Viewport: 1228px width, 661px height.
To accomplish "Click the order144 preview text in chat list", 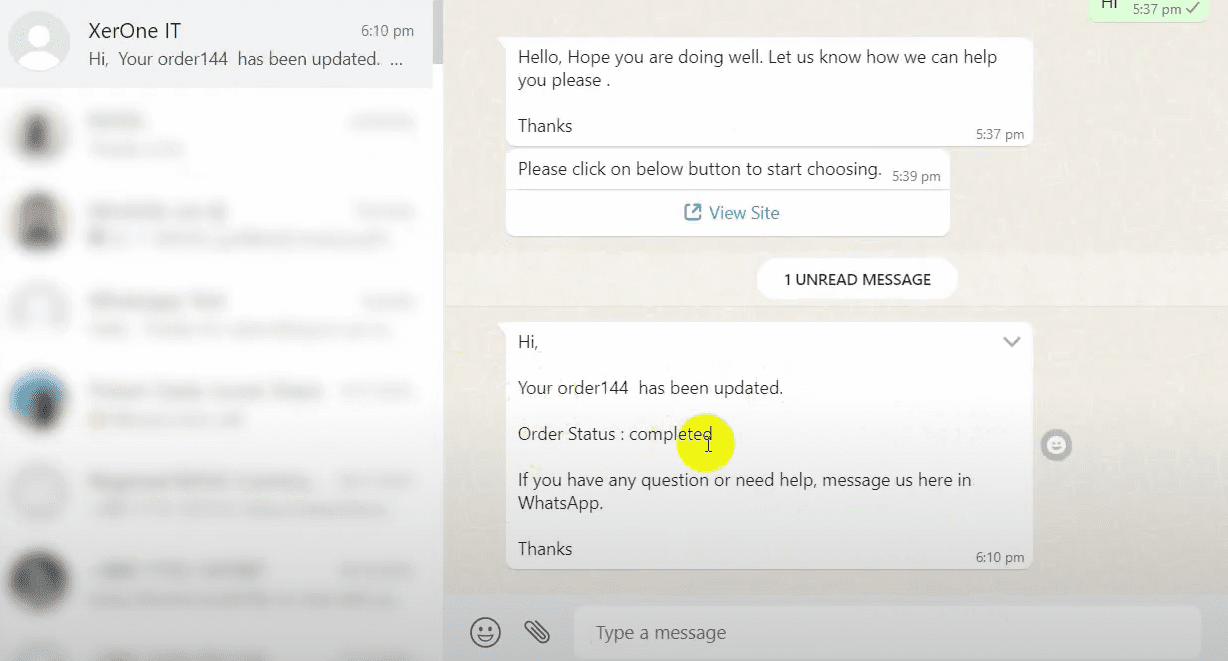I will click(245, 59).
